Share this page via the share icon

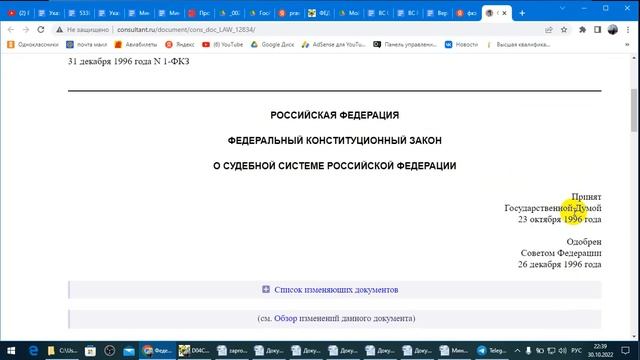549,29
